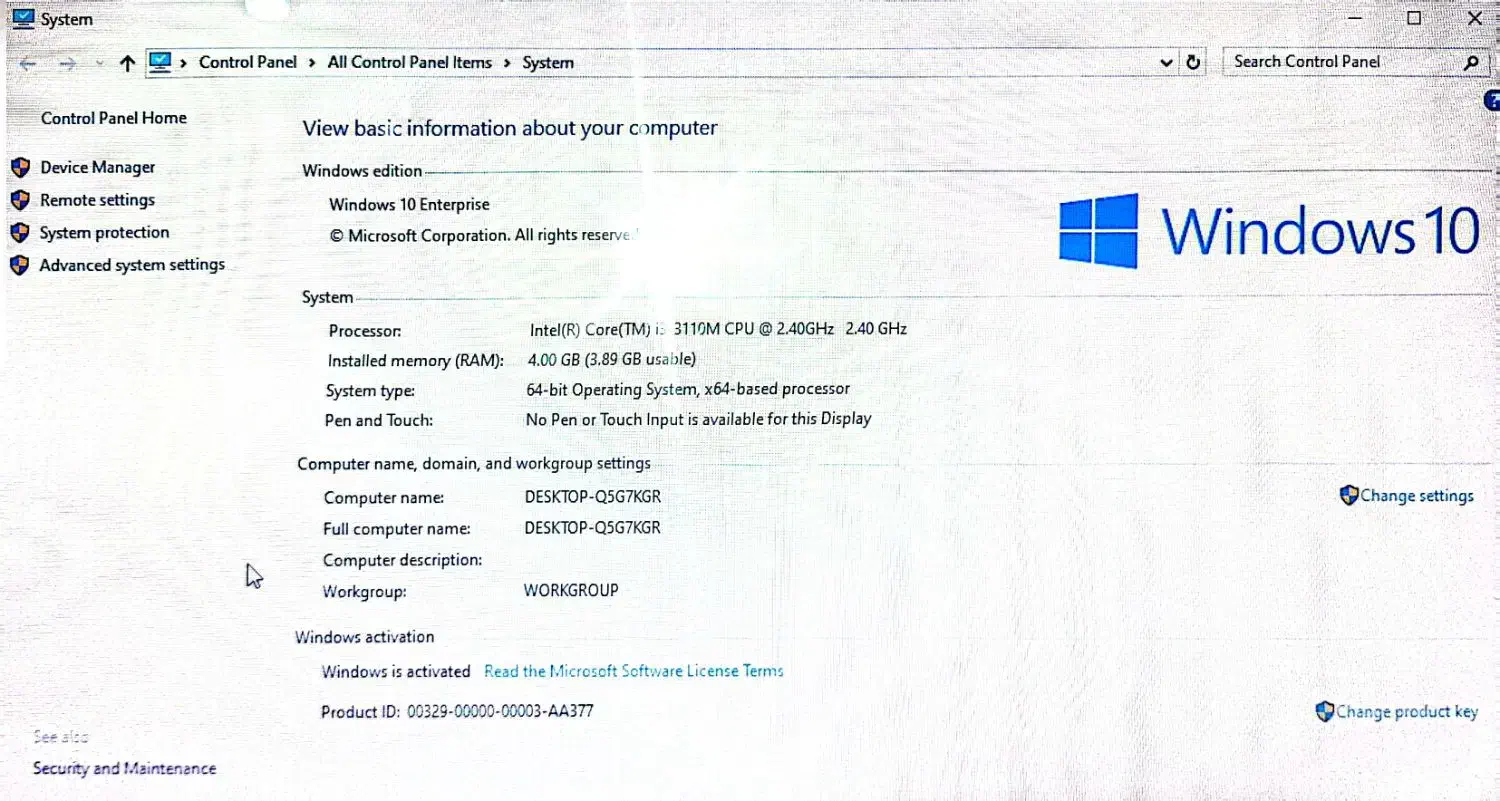
Task: Click the 'View basic information about your computer' heading
Action: tap(510, 128)
